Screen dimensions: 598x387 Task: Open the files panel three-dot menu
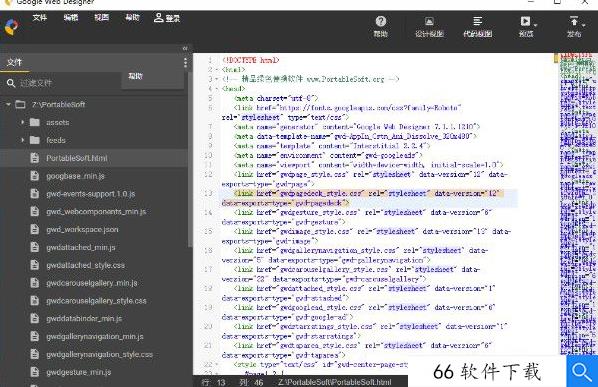(x=185, y=63)
